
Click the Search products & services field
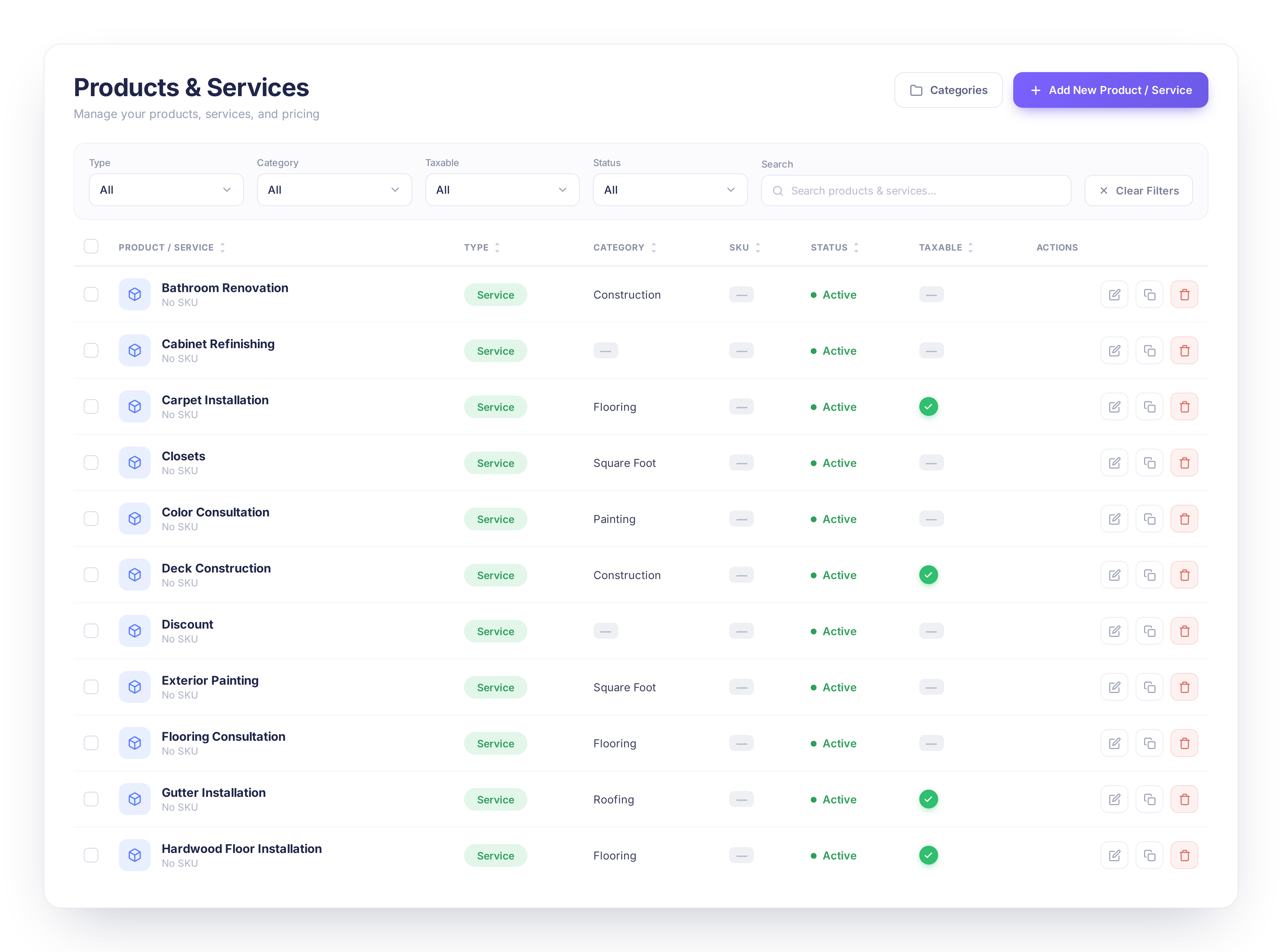click(x=916, y=191)
